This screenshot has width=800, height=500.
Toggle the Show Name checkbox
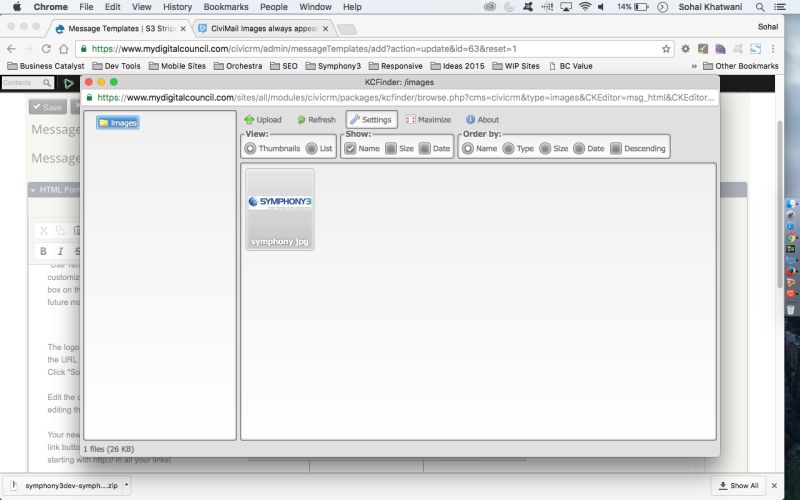pyautogui.click(x=350, y=148)
